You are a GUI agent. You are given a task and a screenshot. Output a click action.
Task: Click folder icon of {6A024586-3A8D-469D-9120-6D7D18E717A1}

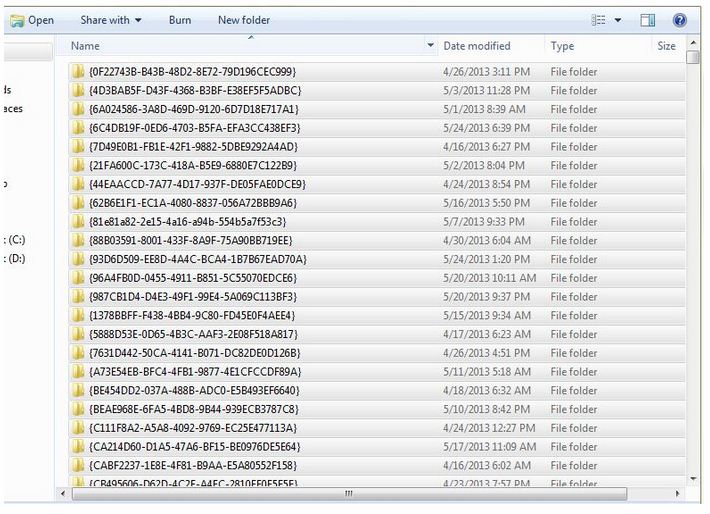click(x=78, y=109)
